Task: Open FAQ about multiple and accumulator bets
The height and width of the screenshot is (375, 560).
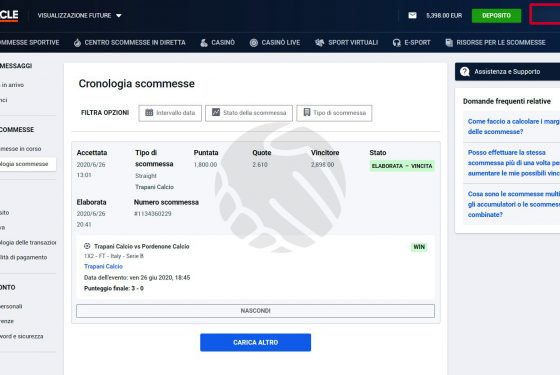Action: click(x=514, y=204)
